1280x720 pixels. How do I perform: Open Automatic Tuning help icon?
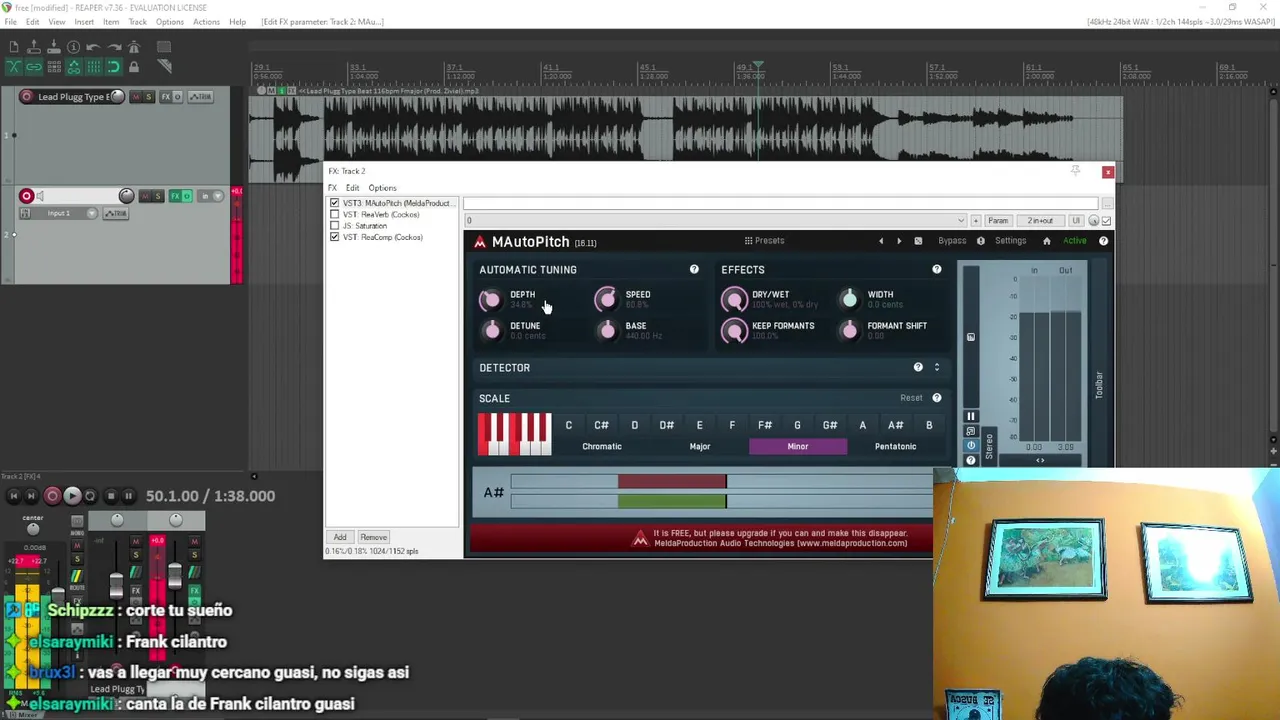(x=694, y=270)
